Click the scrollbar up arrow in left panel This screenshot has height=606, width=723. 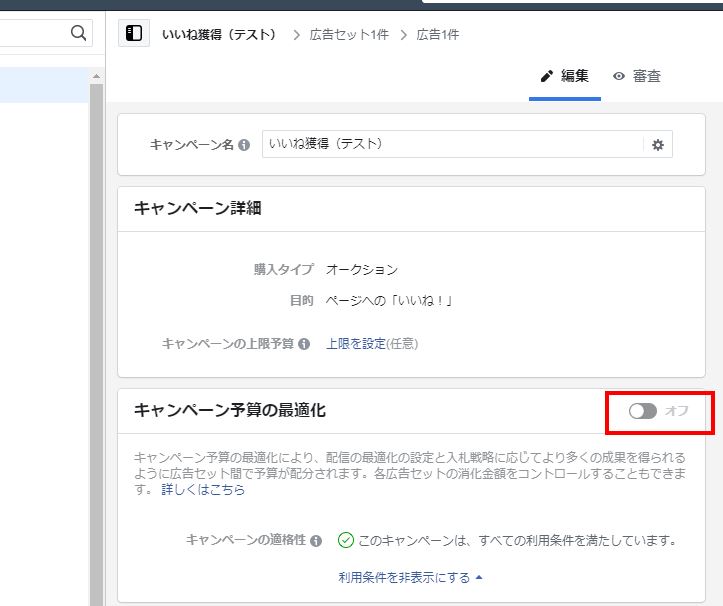coord(97,76)
